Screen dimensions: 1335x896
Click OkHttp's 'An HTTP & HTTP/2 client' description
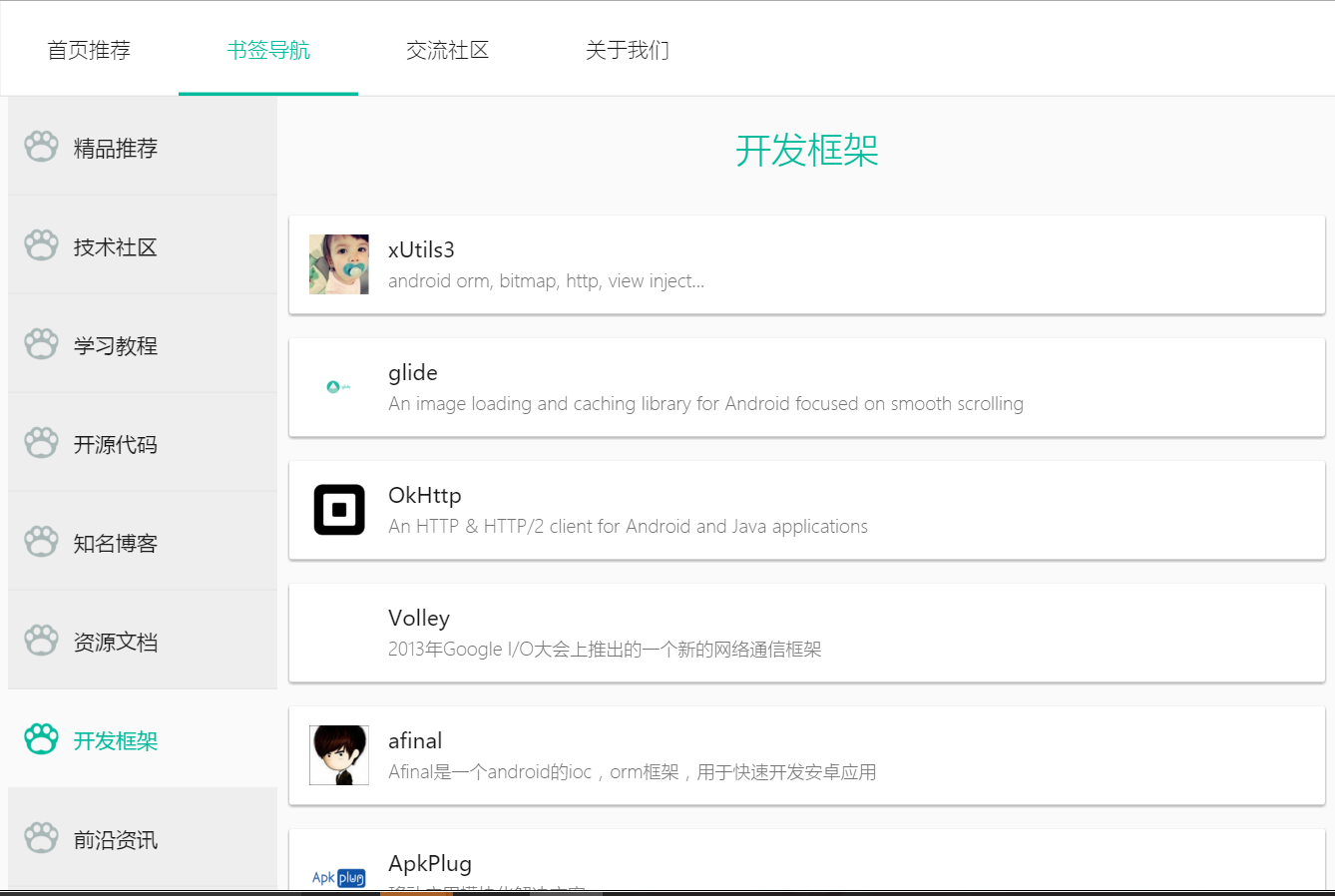point(629,527)
